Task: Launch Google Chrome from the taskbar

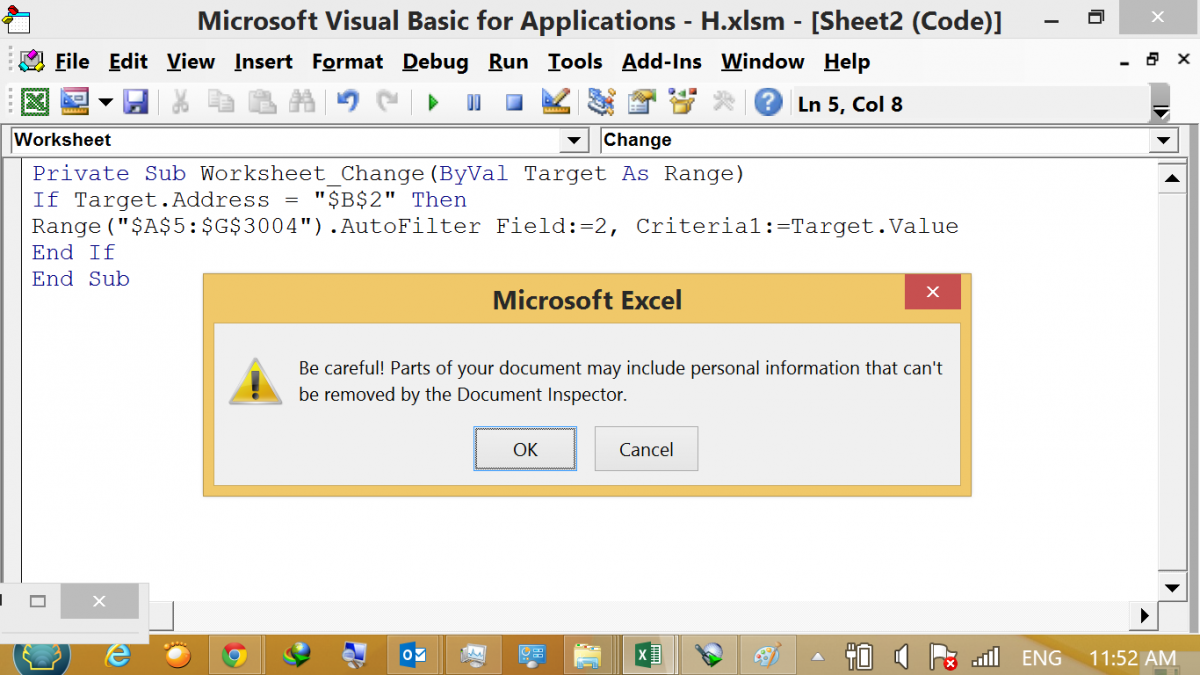Action: point(235,655)
